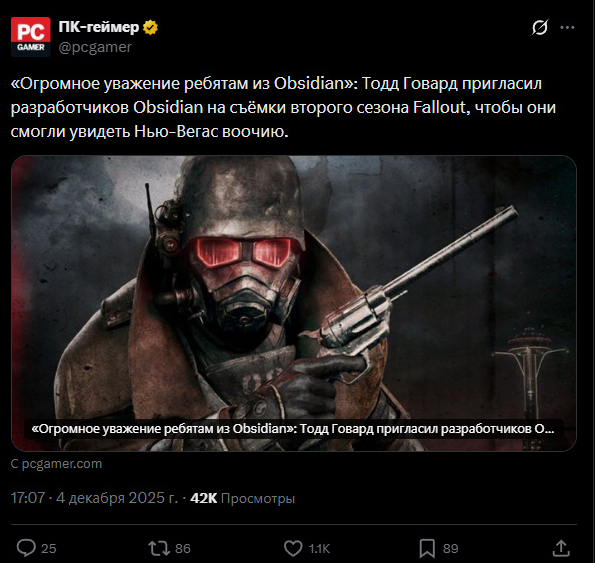
Task: Like the post with heart icon
Action: click(x=293, y=548)
